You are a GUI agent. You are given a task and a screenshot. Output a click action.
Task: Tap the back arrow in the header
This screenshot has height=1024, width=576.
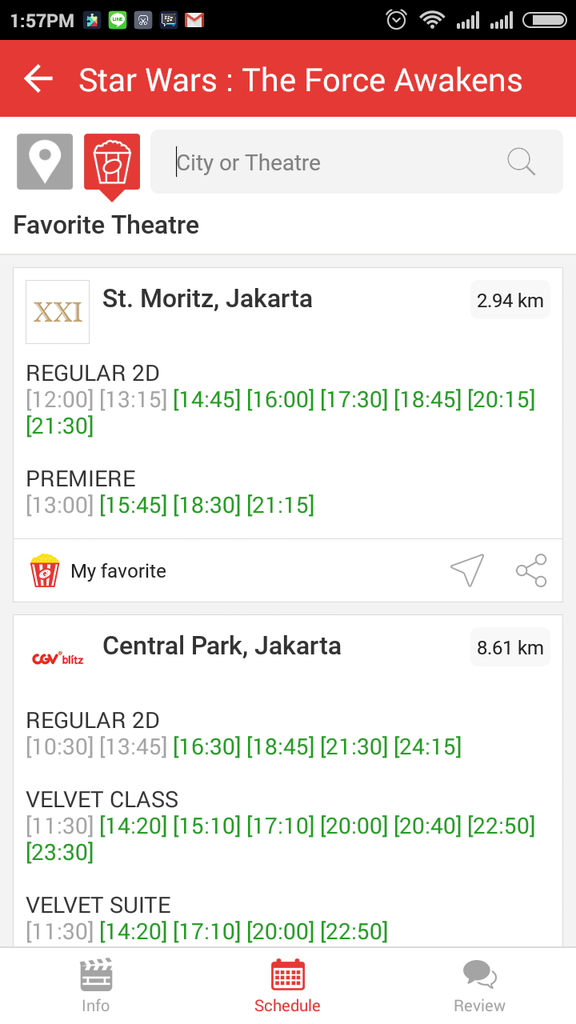[38, 79]
